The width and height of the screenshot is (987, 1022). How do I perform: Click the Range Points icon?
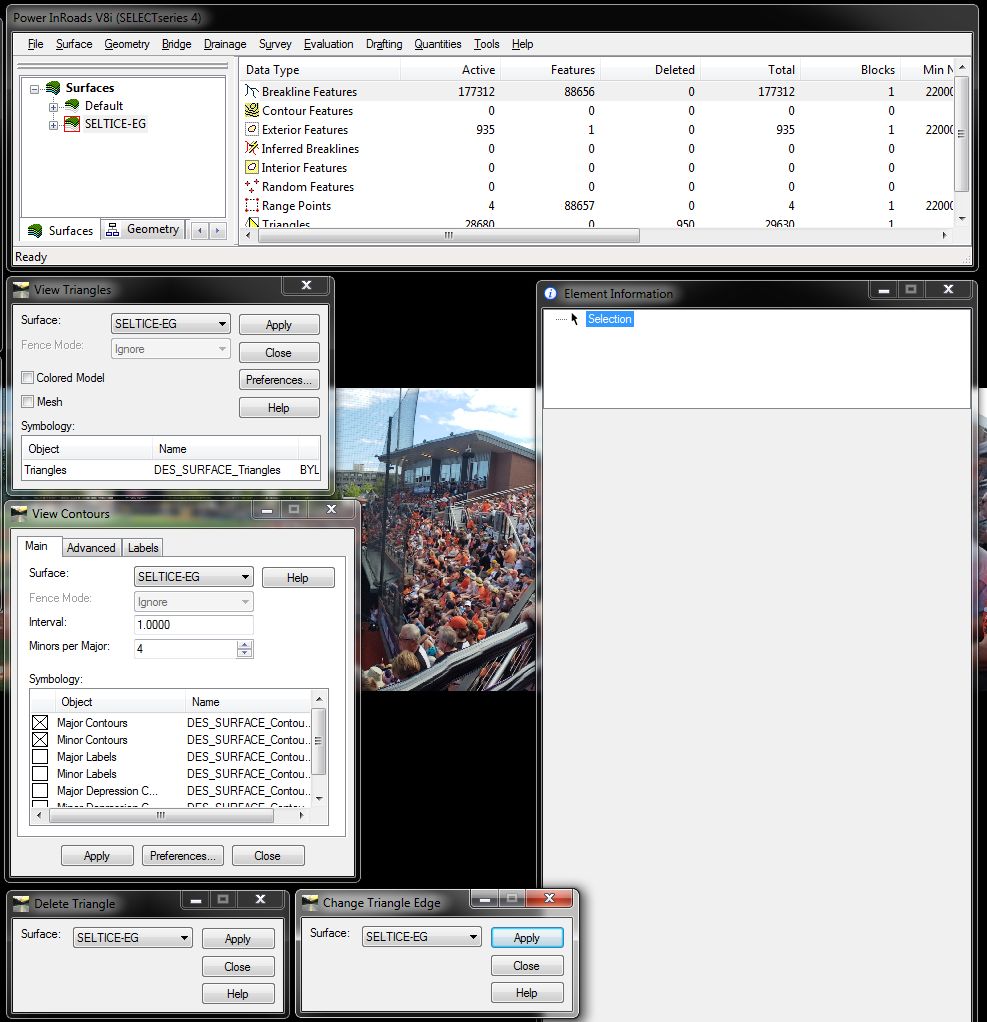point(250,205)
